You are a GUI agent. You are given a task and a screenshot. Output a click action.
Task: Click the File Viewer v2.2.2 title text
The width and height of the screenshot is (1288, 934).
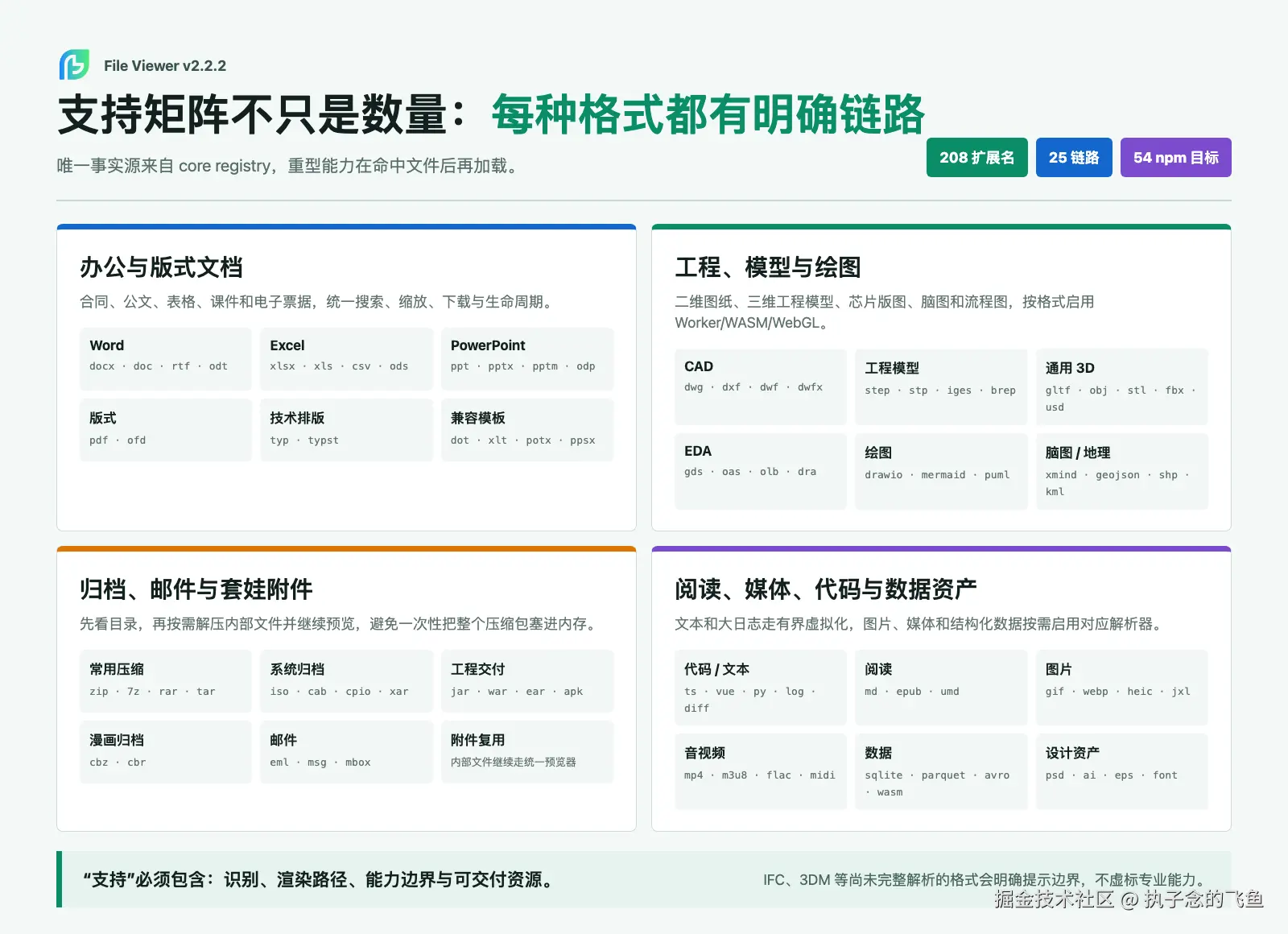[165, 66]
